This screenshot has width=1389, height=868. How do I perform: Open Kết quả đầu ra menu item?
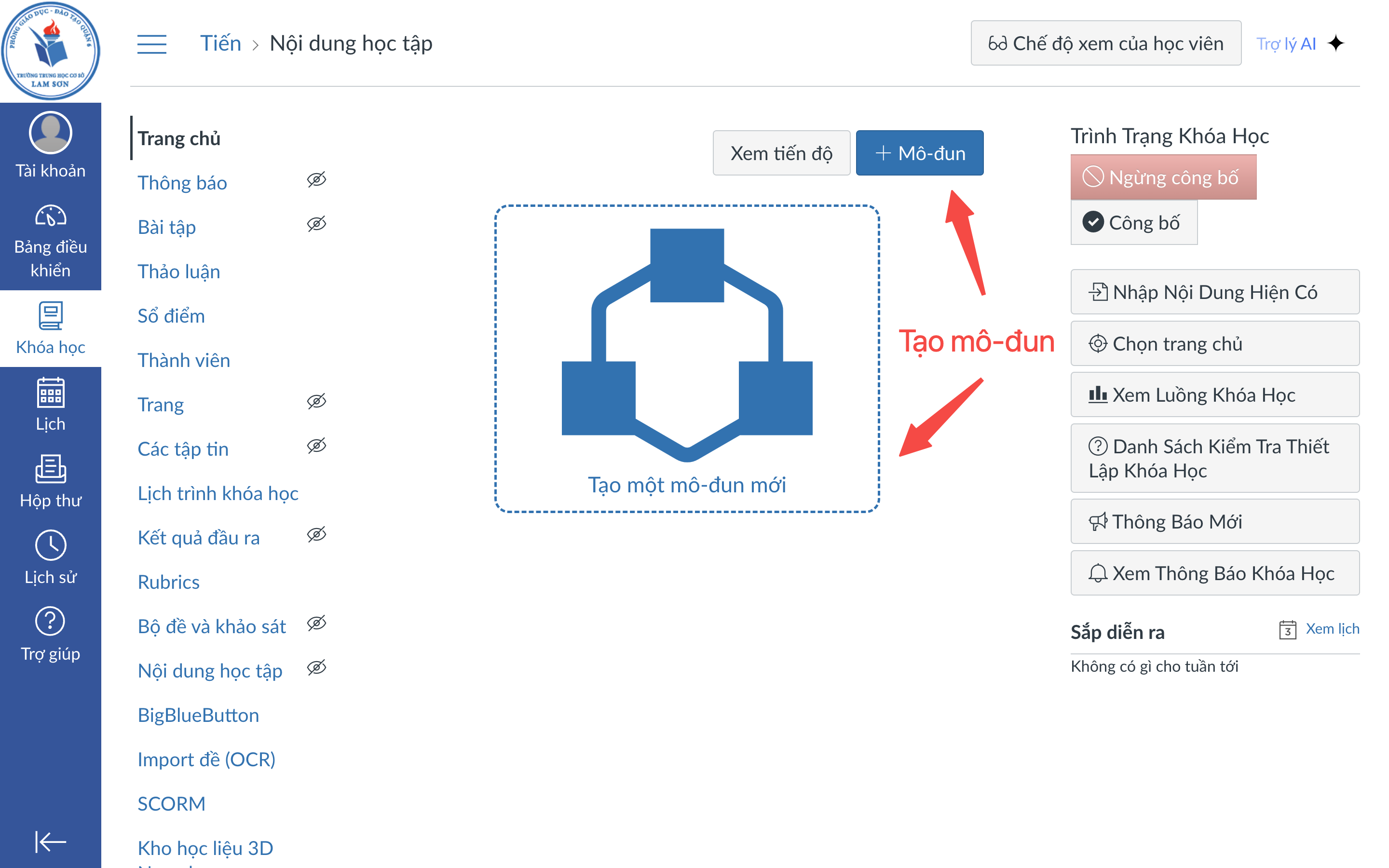coord(199,537)
